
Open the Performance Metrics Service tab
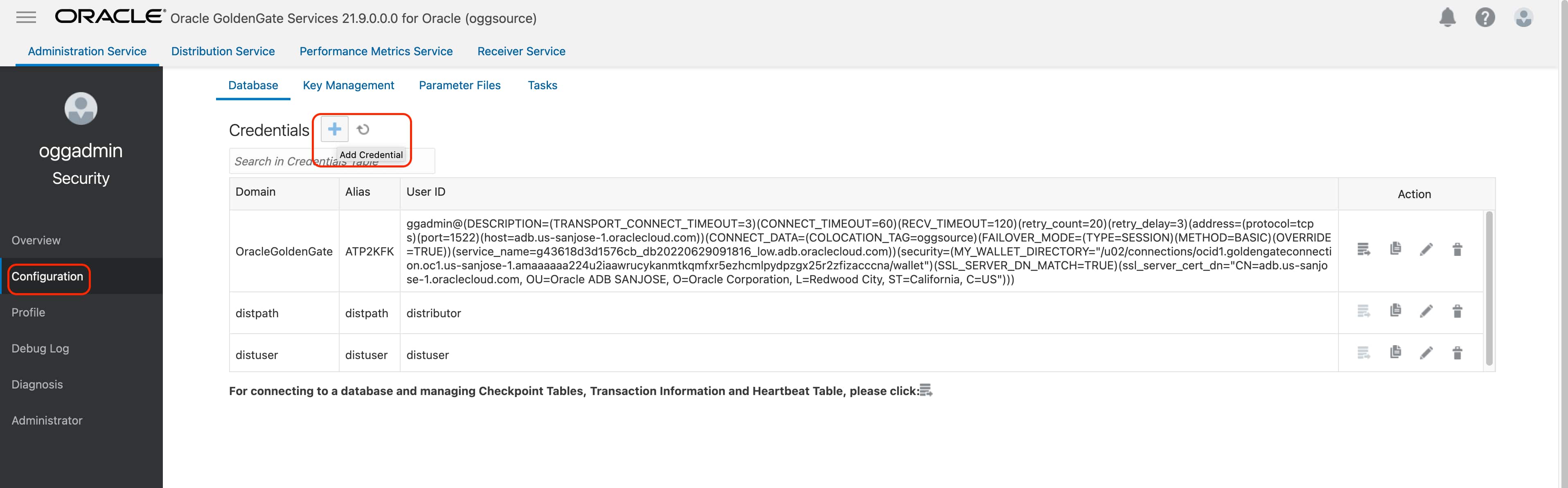point(376,51)
